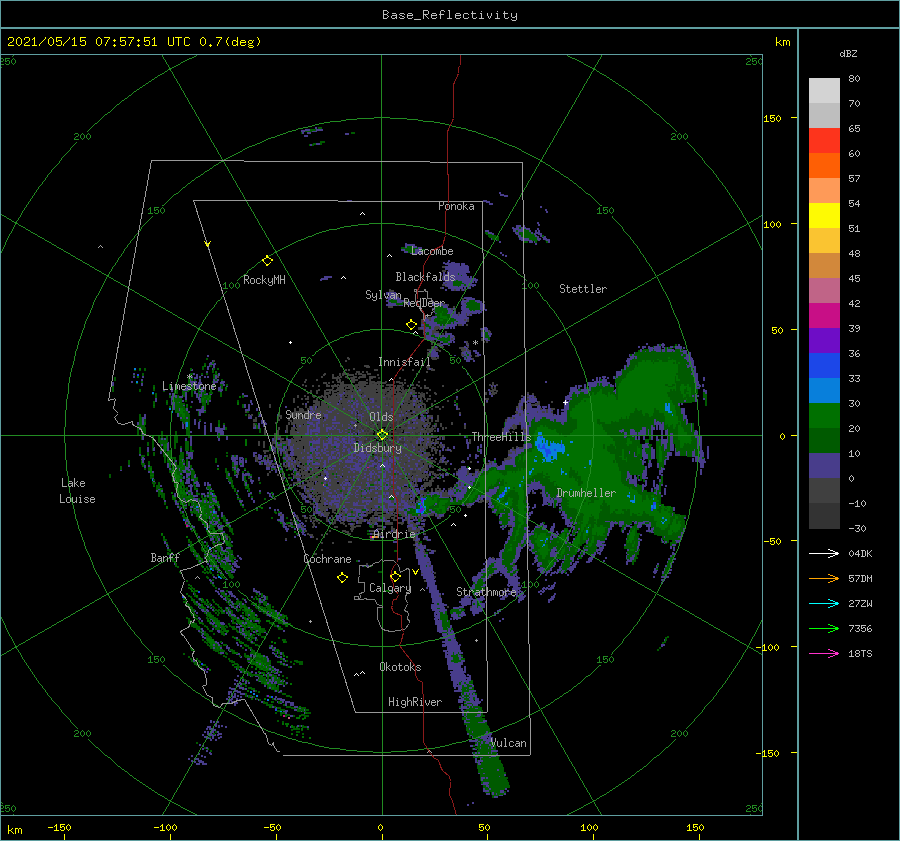Select the yellow radar-center marker between Olds and Didsbury
The height and width of the screenshot is (841, 900).
click(382, 435)
